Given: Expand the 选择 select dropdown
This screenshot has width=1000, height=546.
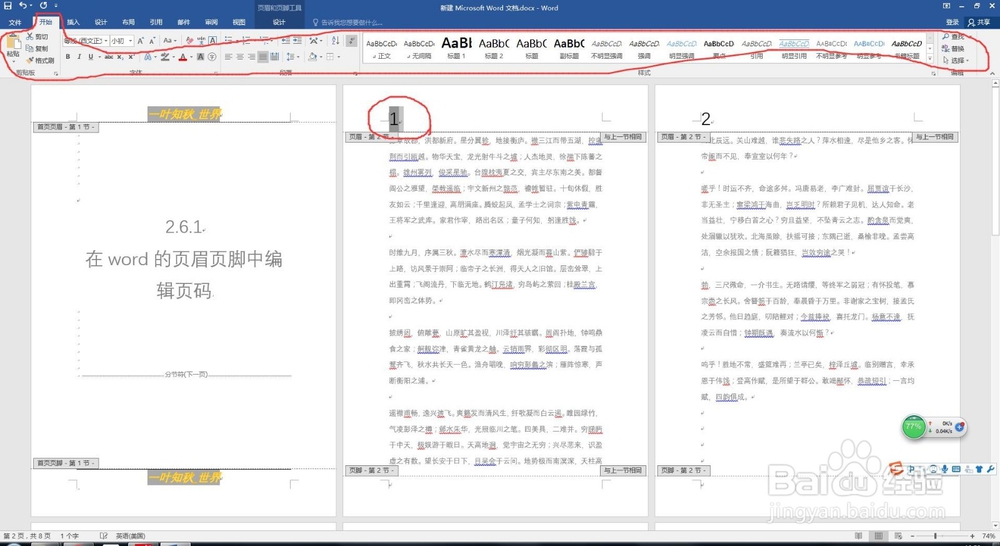Looking at the screenshot, I should (955, 61).
